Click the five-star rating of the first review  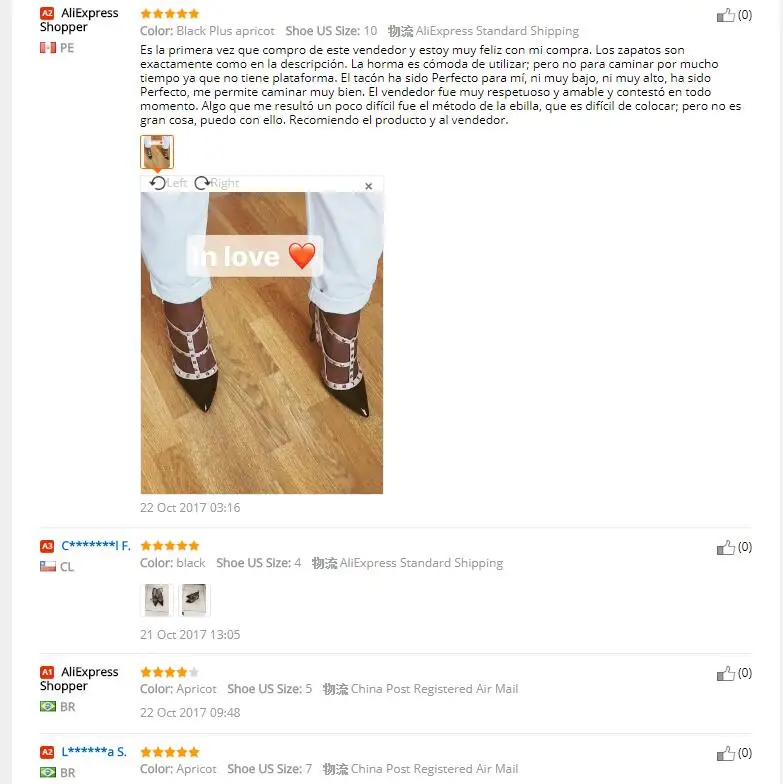[x=170, y=14]
